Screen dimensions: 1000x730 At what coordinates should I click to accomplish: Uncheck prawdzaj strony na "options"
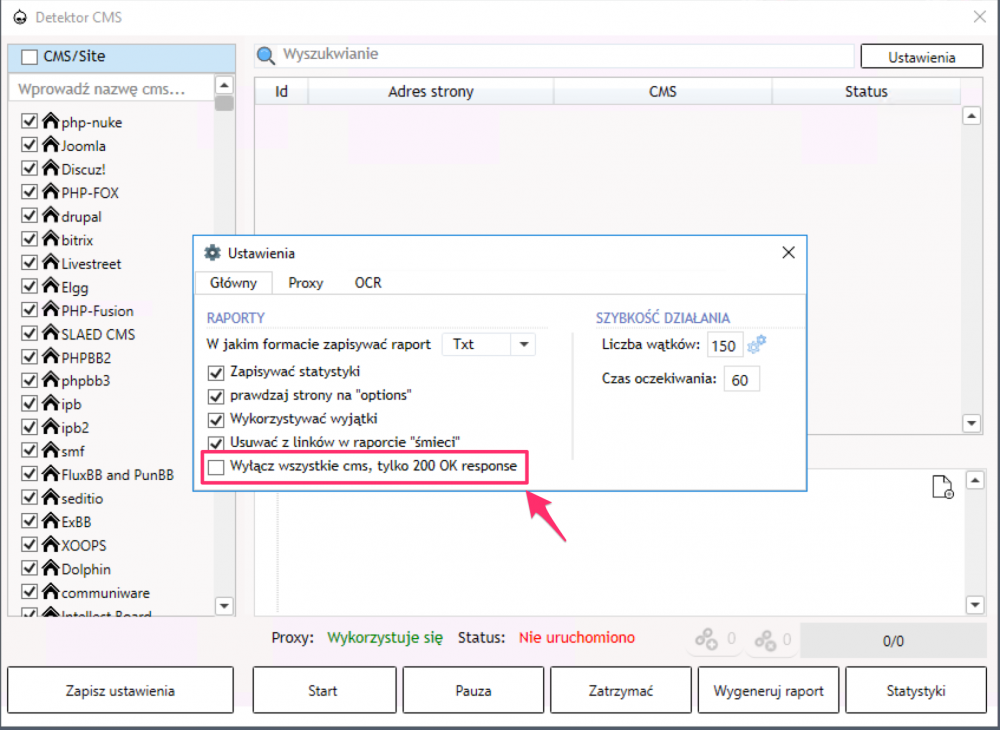tap(216, 396)
